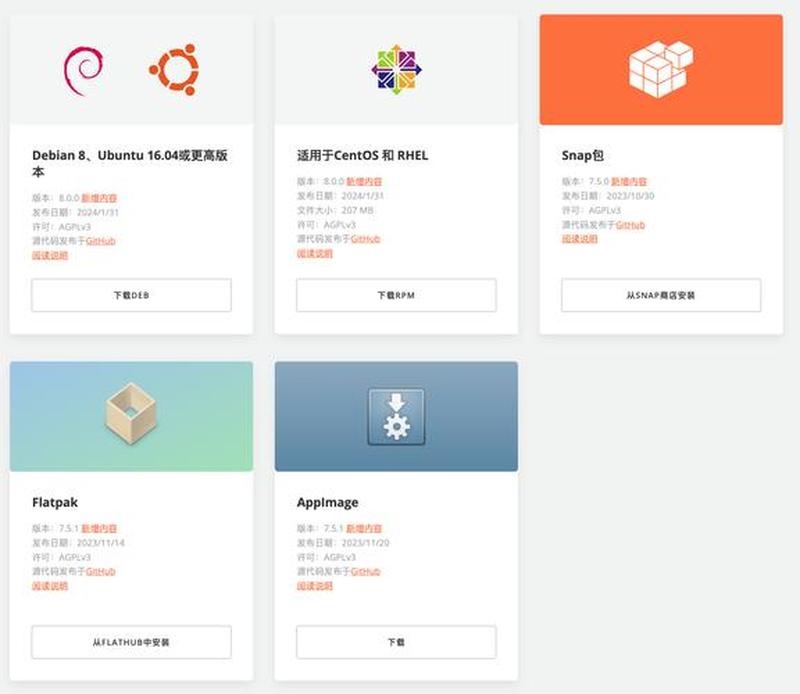Viewport: 800px width, 694px height.
Task: Click the 下载RPM button
Action: [396, 295]
